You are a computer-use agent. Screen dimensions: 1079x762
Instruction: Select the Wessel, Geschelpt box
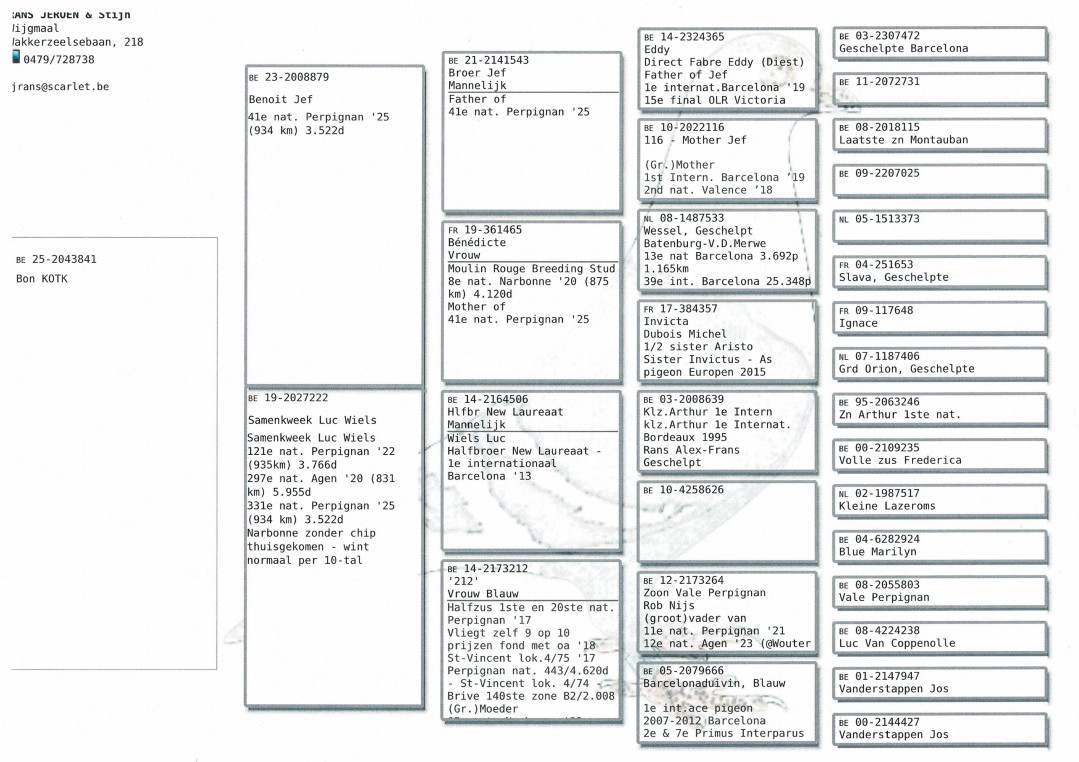pos(728,250)
